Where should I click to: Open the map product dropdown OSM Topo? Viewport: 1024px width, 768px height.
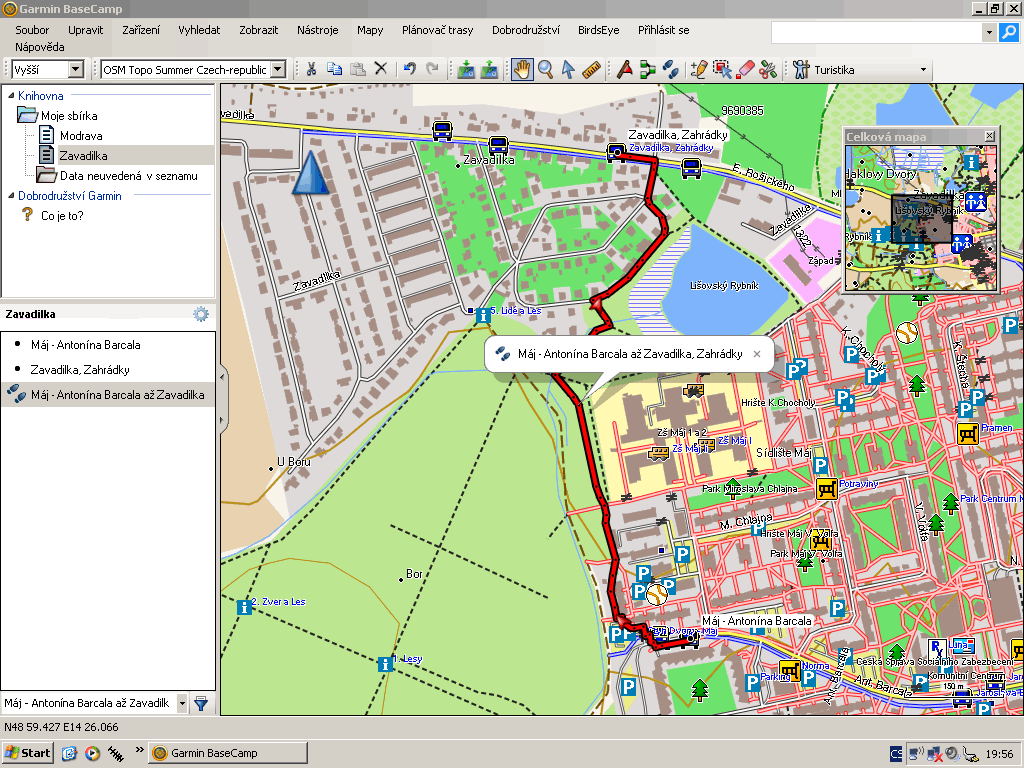278,70
